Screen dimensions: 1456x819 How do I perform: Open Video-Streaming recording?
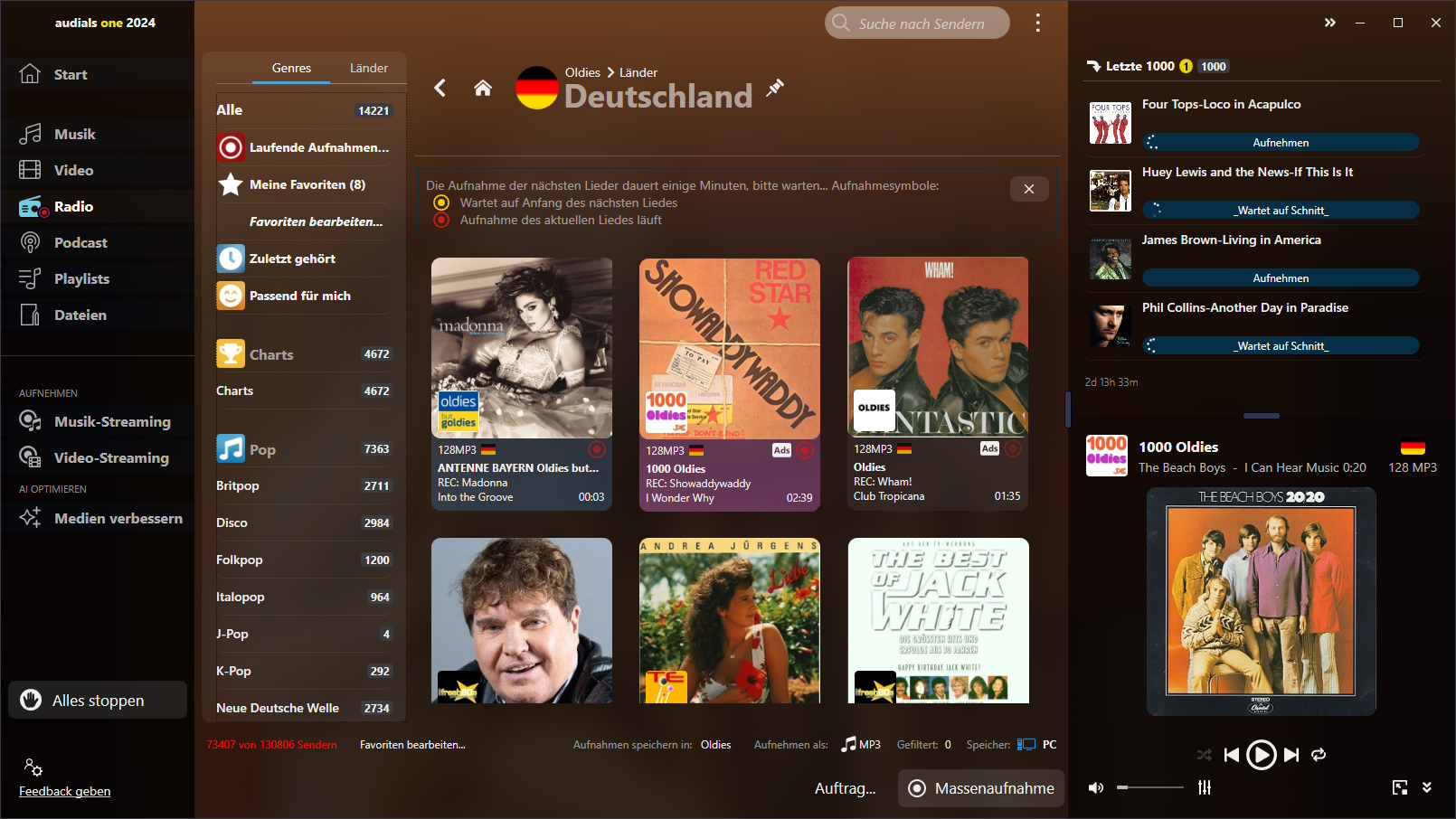pos(97,457)
